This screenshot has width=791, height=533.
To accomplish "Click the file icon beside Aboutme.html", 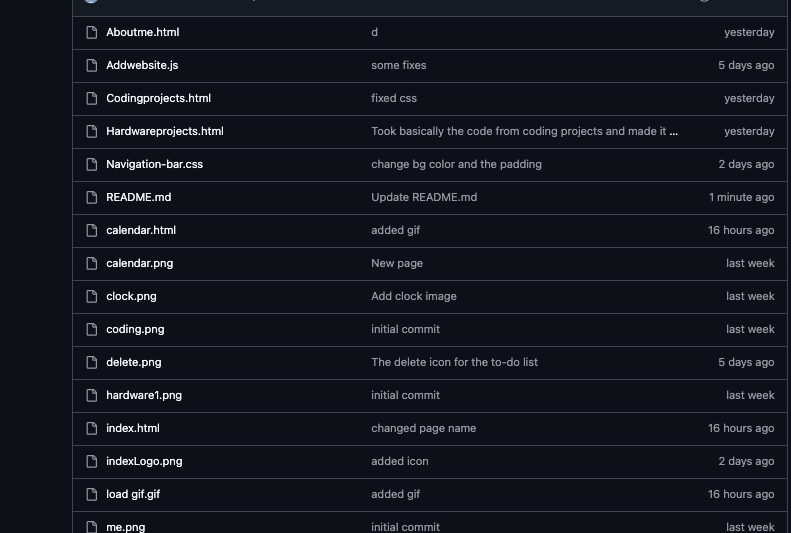I will (92, 32).
